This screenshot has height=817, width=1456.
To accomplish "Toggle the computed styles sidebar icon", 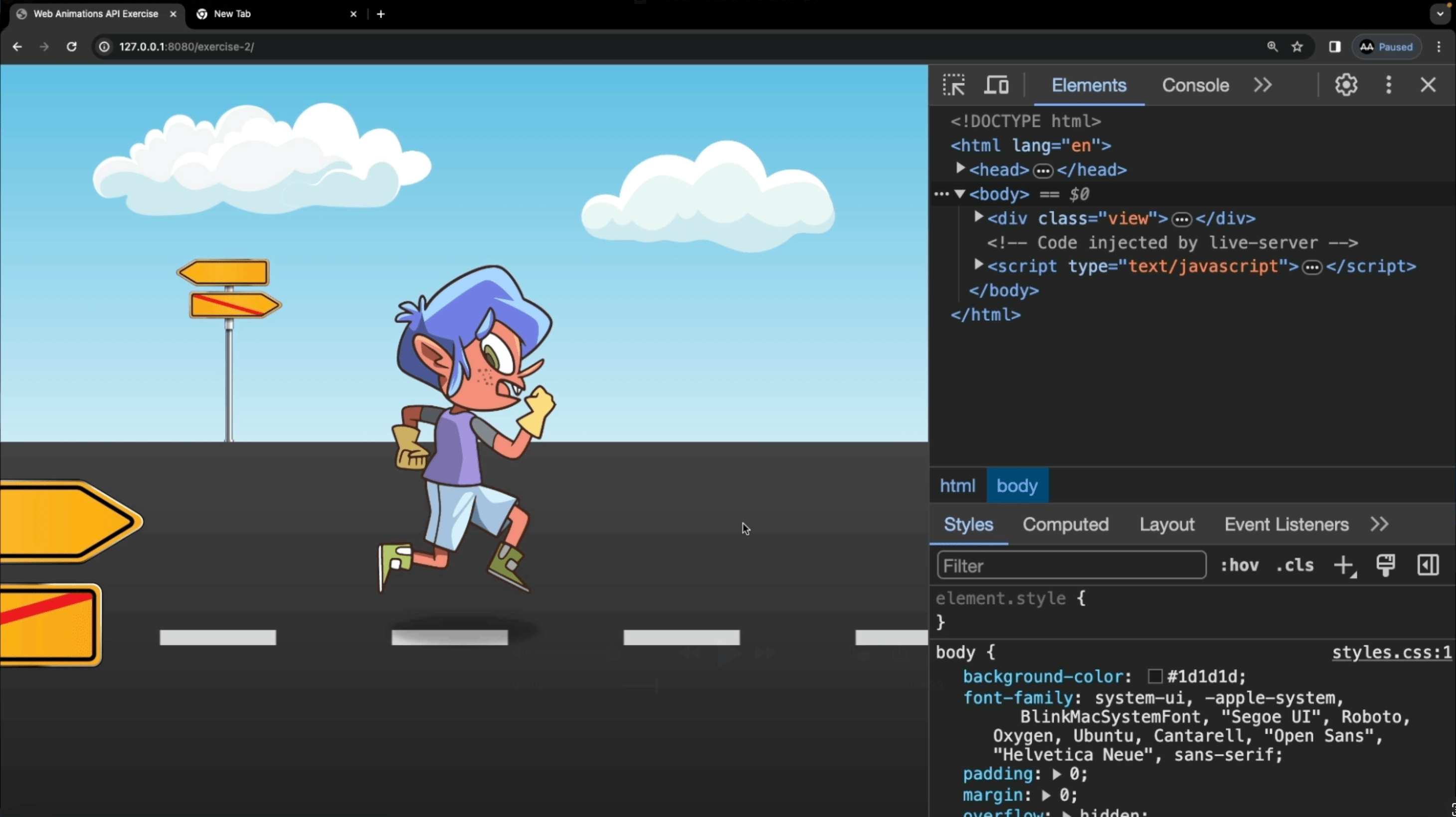I will [1428, 566].
